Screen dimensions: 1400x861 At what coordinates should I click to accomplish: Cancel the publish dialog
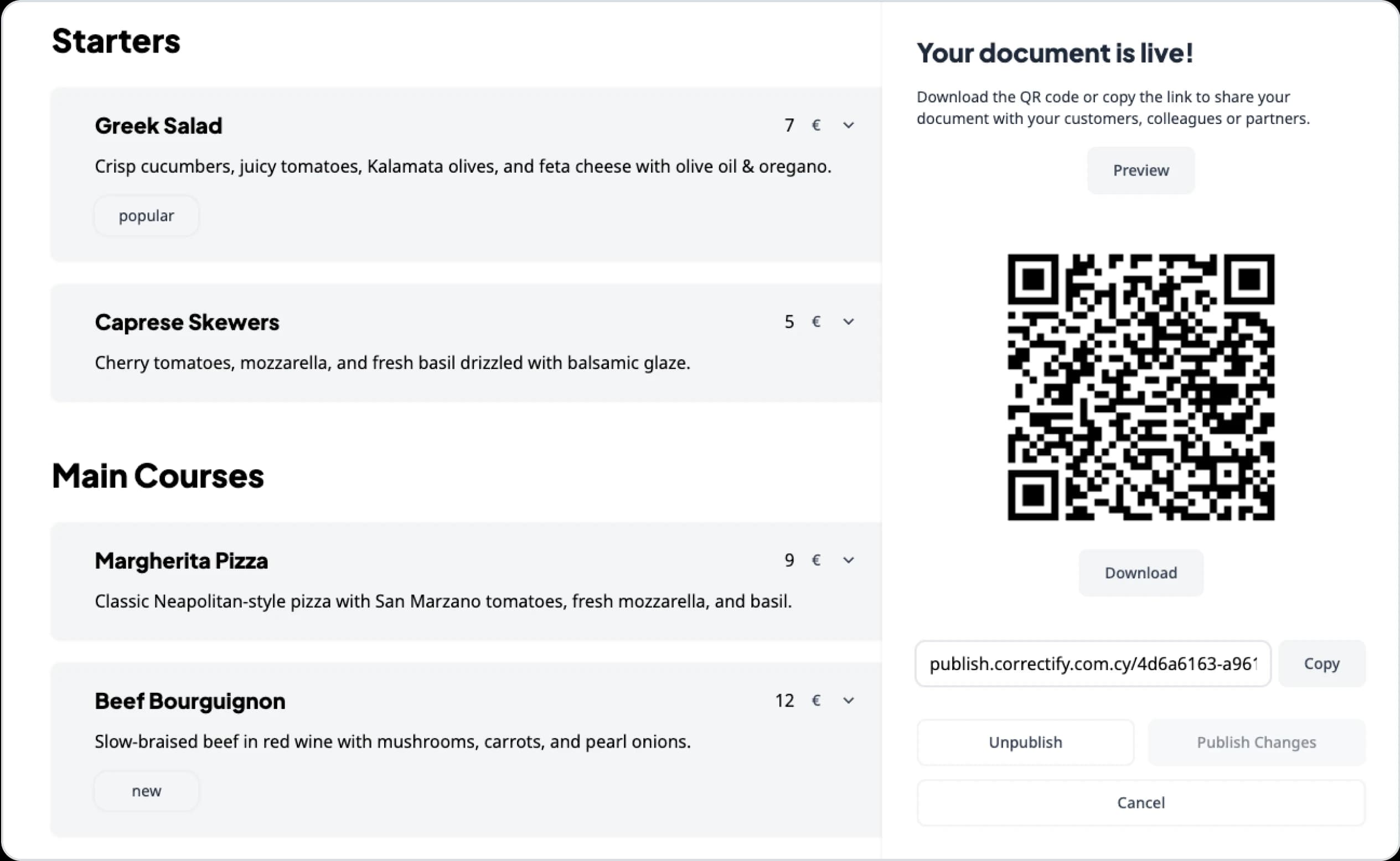point(1140,802)
